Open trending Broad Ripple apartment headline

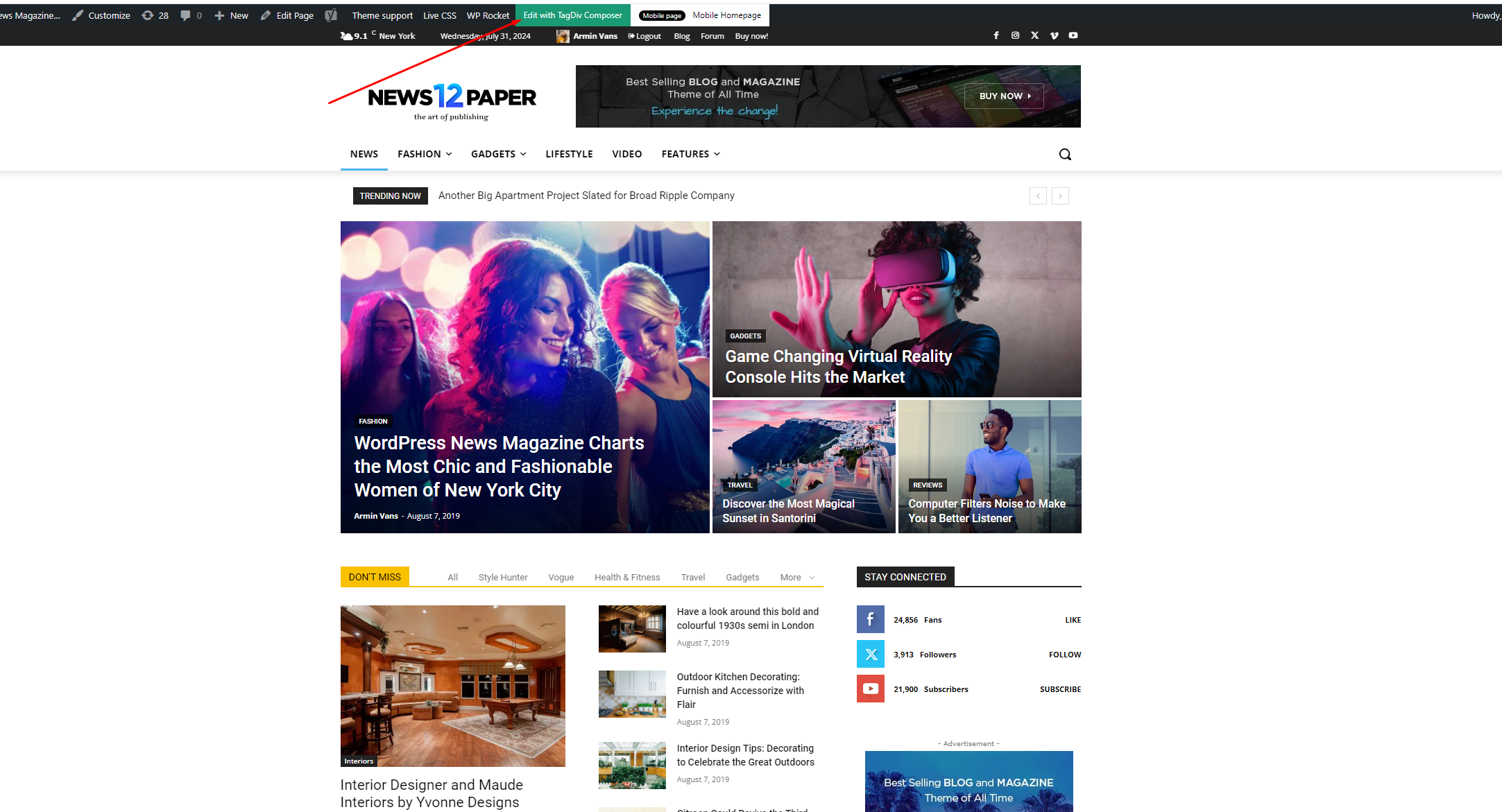pyautogui.click(x=586, y=196)
